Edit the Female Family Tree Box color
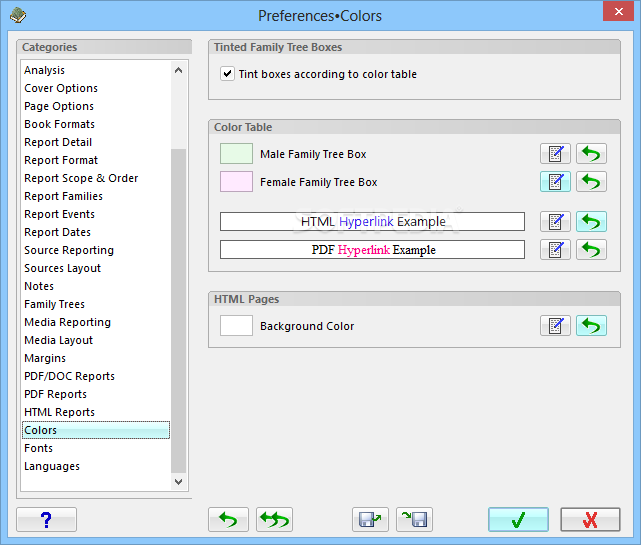 (555, 182)
